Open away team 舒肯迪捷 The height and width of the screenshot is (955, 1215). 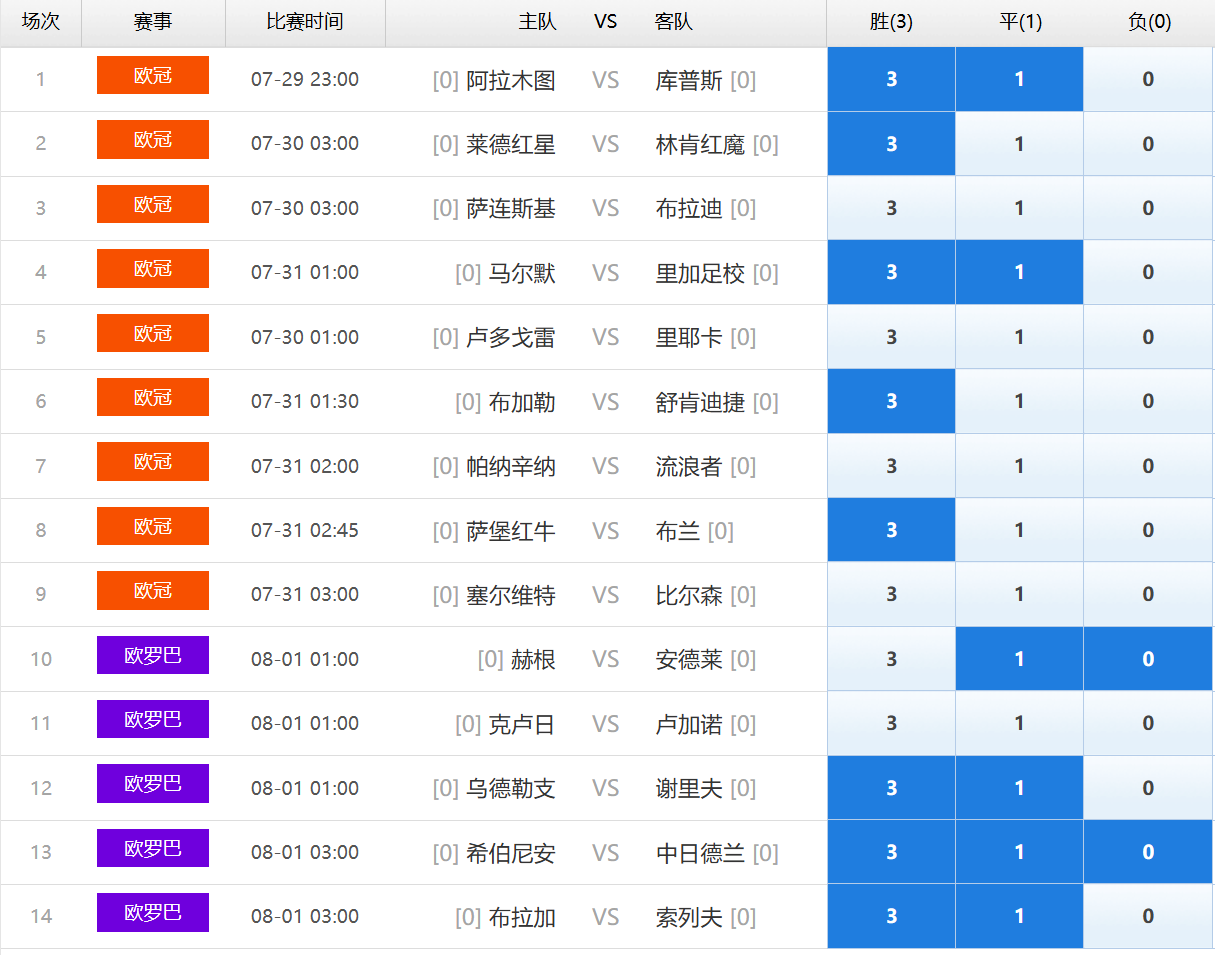tap(700, 402)
